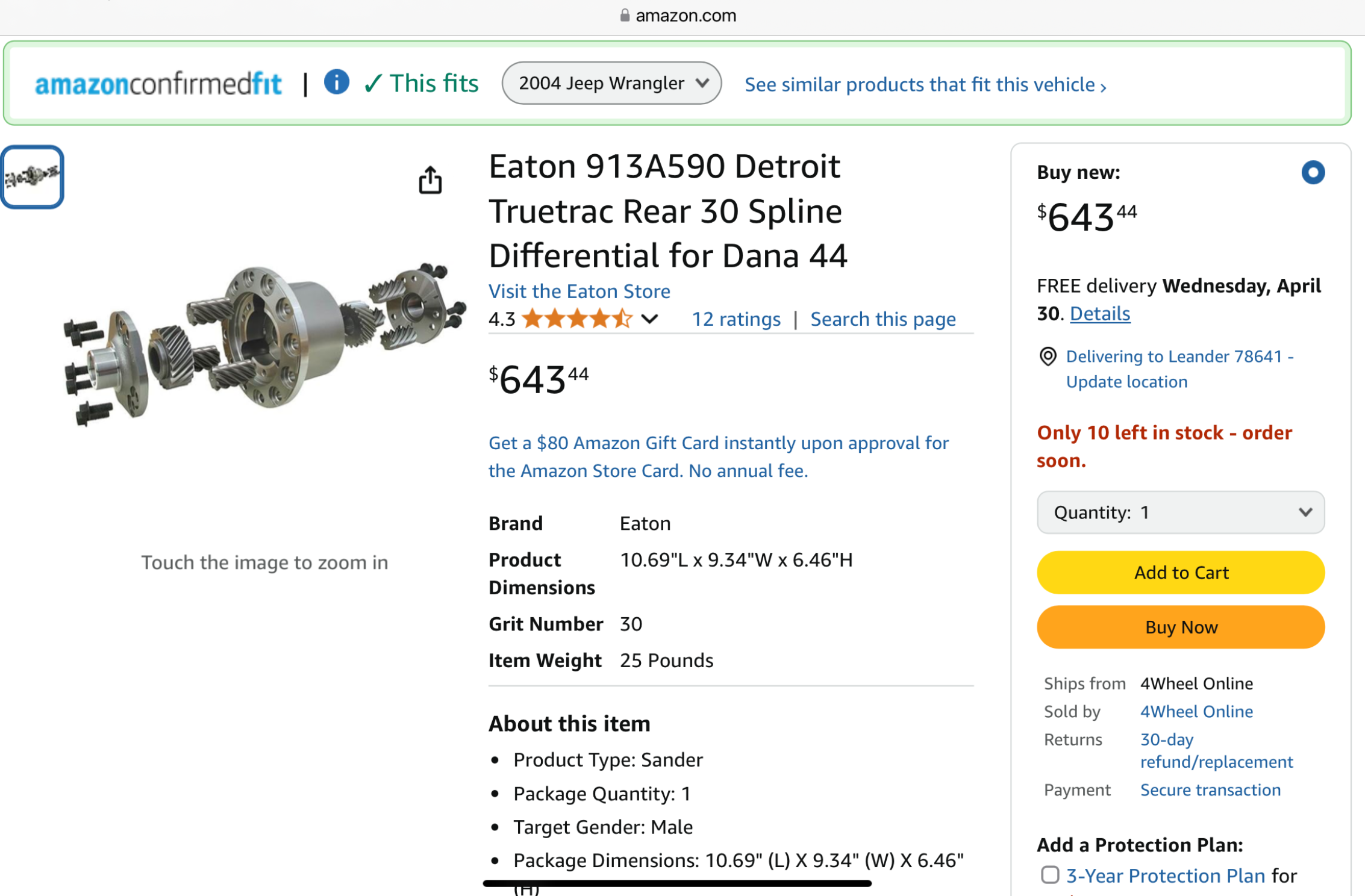The width and height of the screenshot is (1365, 896).
Task: Click the main differential product image
Action: point(264,343)
